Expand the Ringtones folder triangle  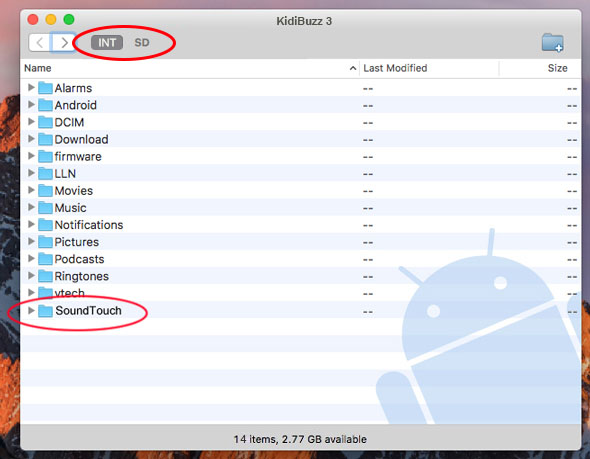click(31, 276)
